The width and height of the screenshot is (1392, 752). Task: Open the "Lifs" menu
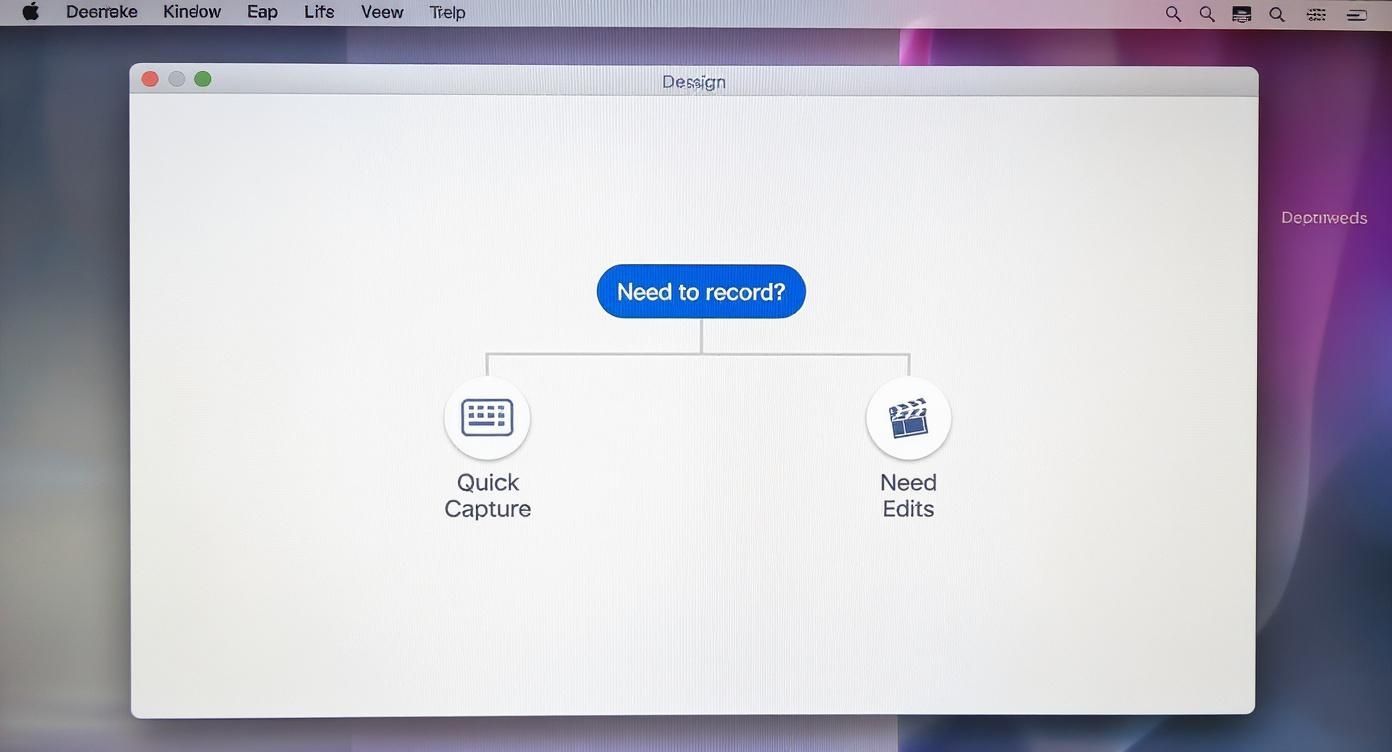319,12
